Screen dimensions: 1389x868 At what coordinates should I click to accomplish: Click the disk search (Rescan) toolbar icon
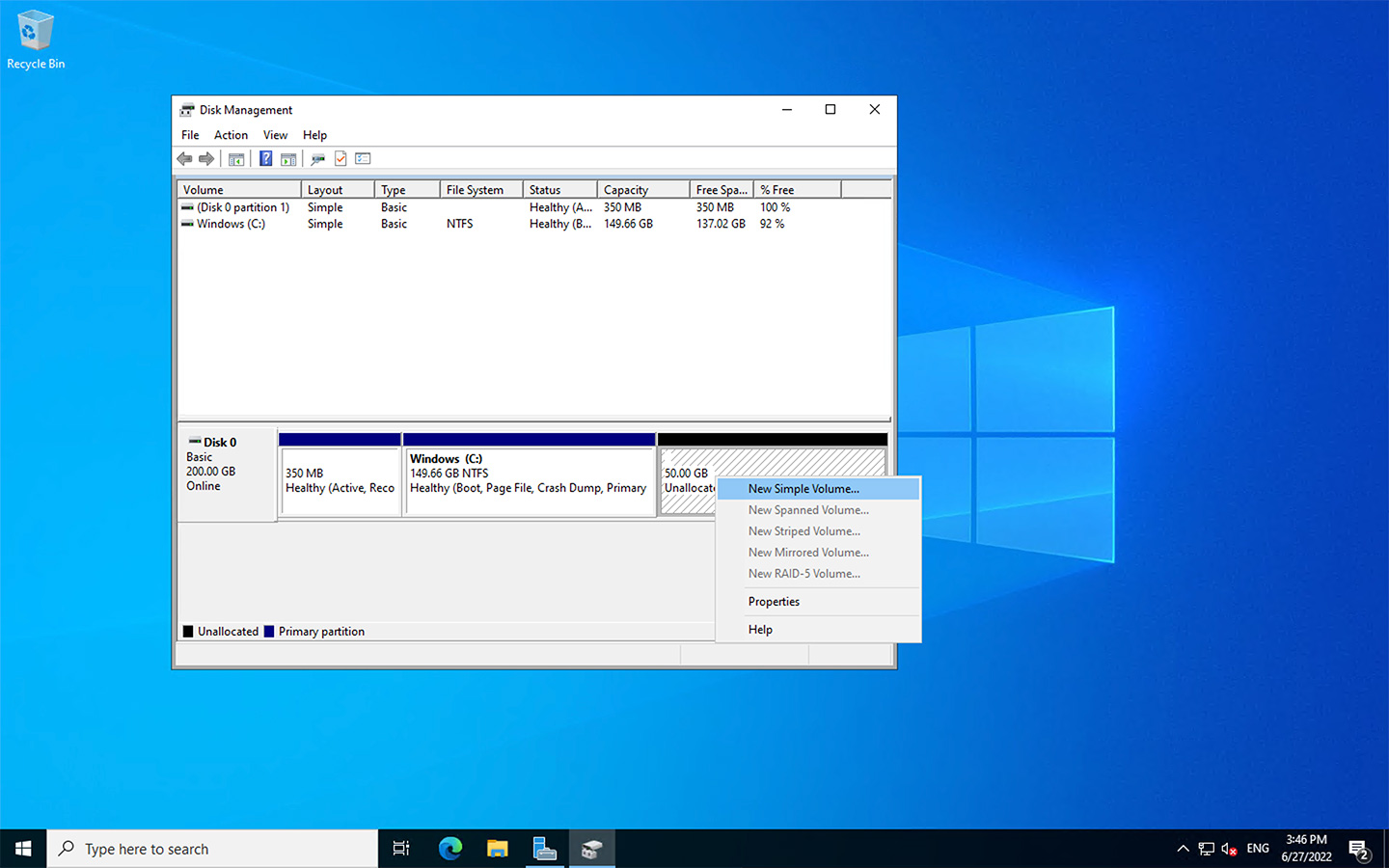[x=317, y=159]
